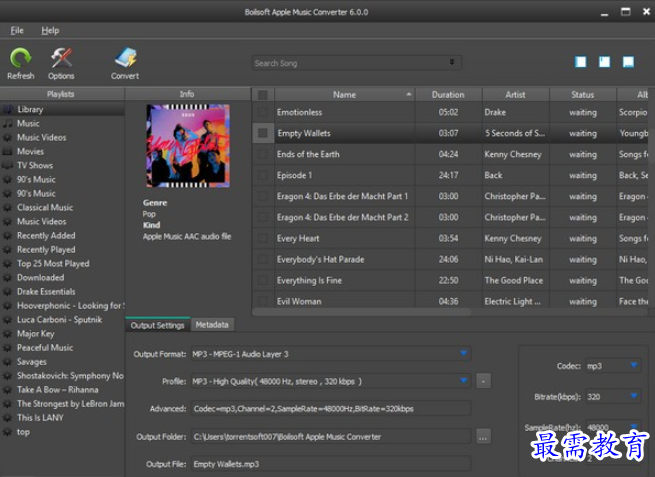Open Shostakovich: Symphony playlist
Image resolution: width=655 pixels, height=477 pixels.
click(x=62, y=376)
